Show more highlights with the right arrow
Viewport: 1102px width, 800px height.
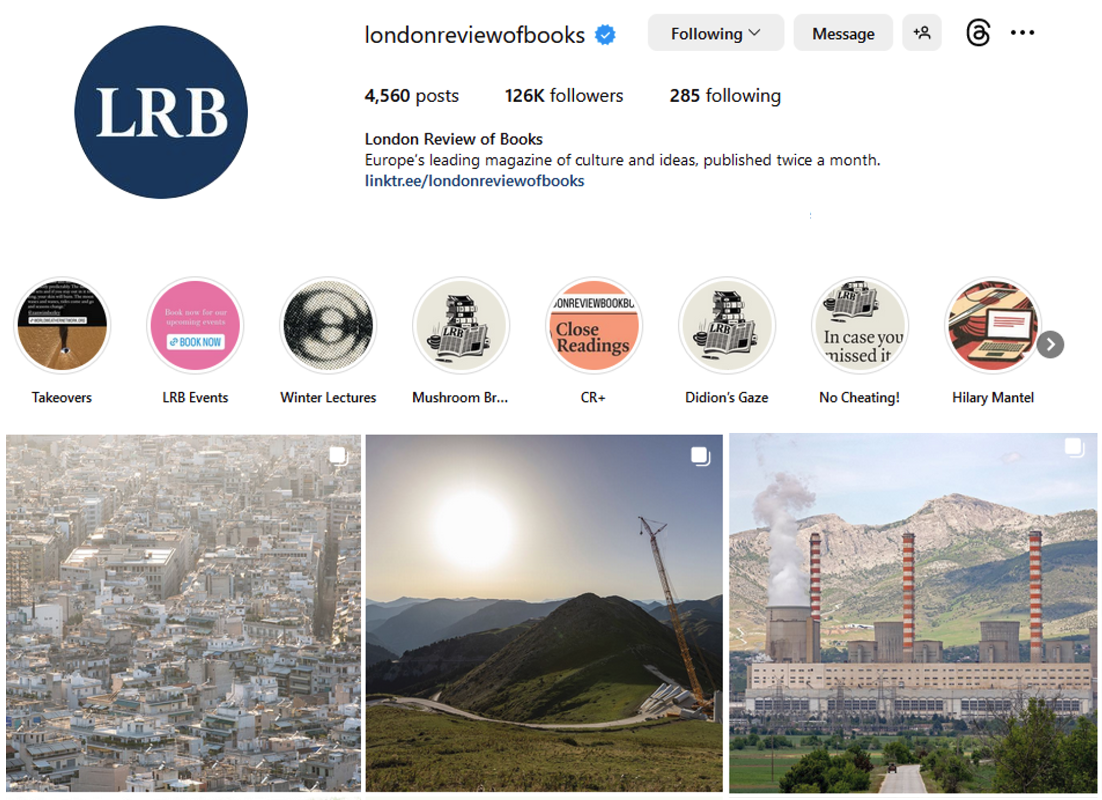(x=1051, y=344)
